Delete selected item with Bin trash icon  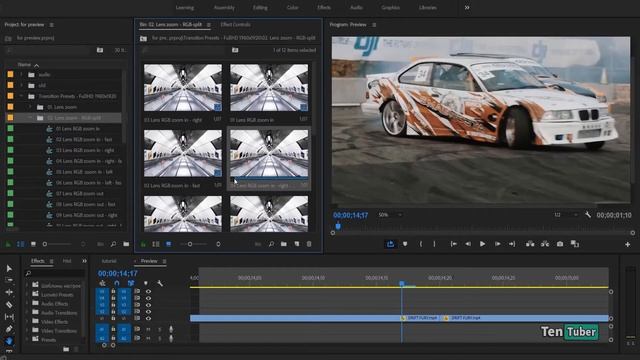click(309, 244)
